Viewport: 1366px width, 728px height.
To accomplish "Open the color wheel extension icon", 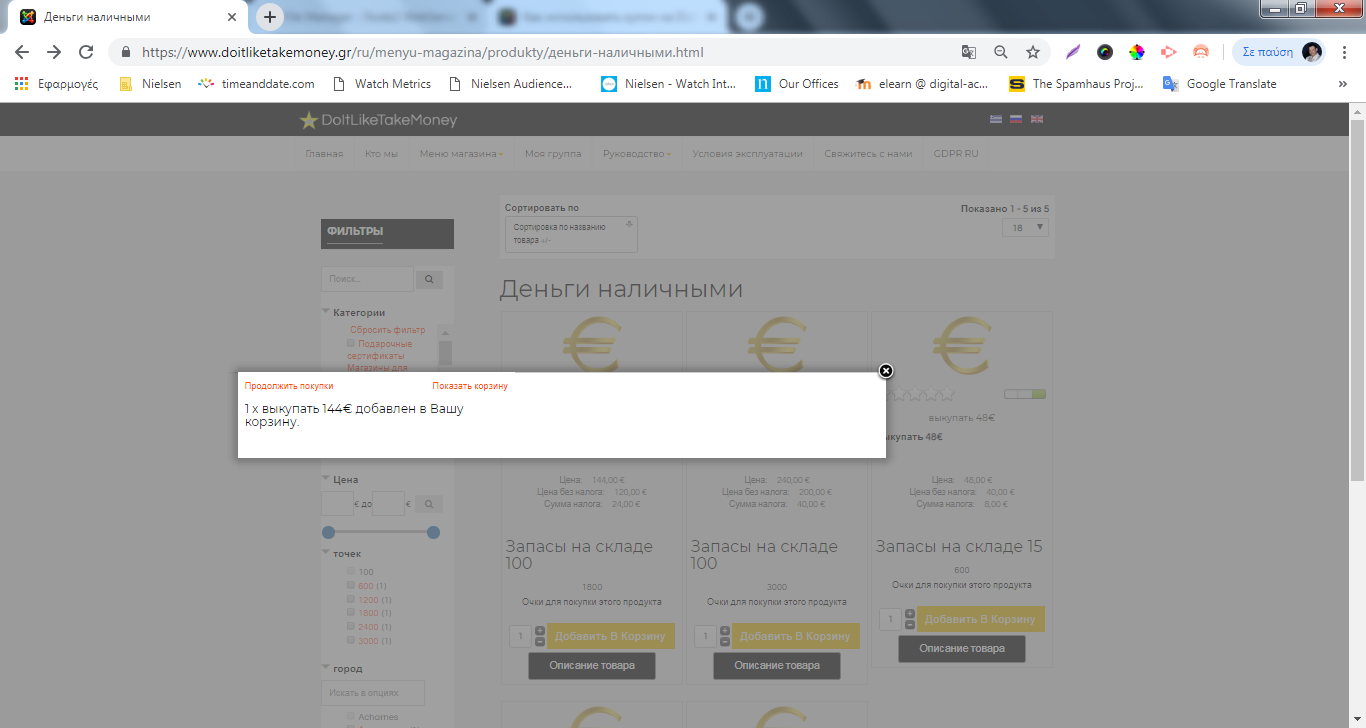I will pyautogui.click(x=1137, y=52).
